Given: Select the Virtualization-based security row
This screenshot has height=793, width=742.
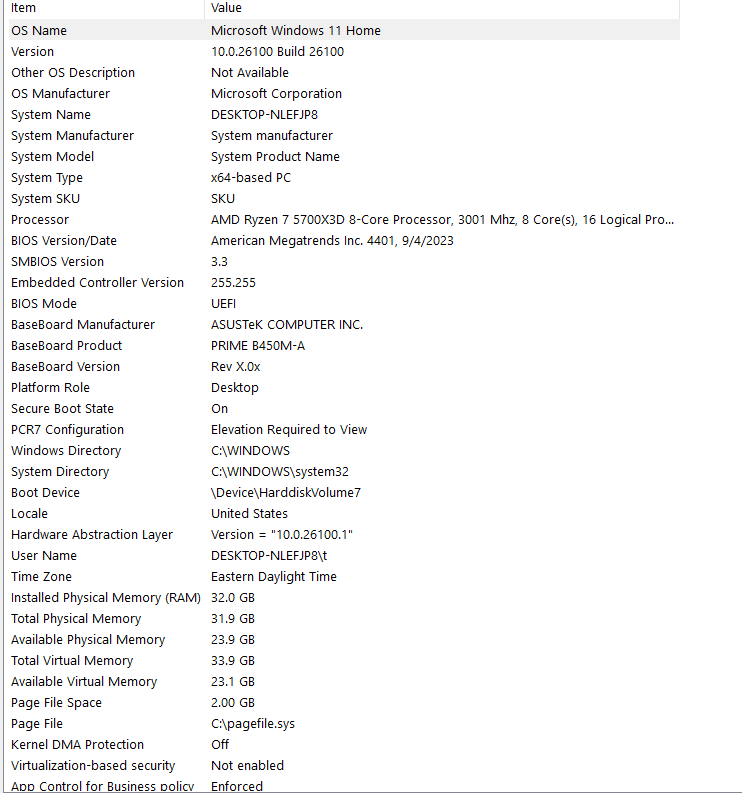Looking at the screenshot, I should pos(344,766).
